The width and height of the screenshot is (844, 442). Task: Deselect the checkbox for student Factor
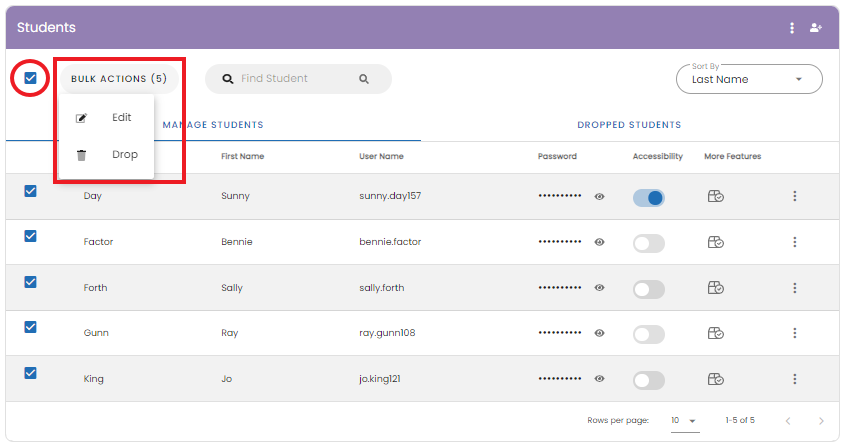click(30, 236)
